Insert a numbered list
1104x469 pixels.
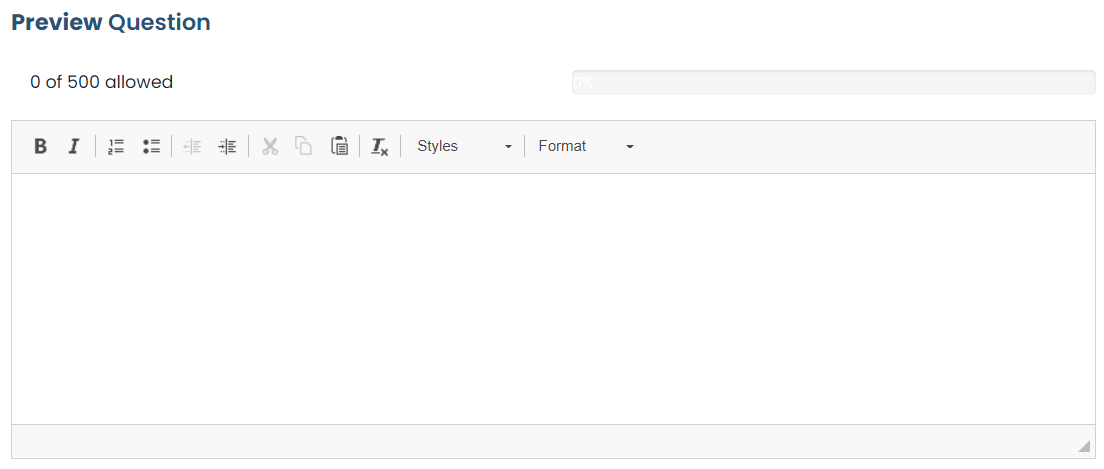tap(116, 146)
